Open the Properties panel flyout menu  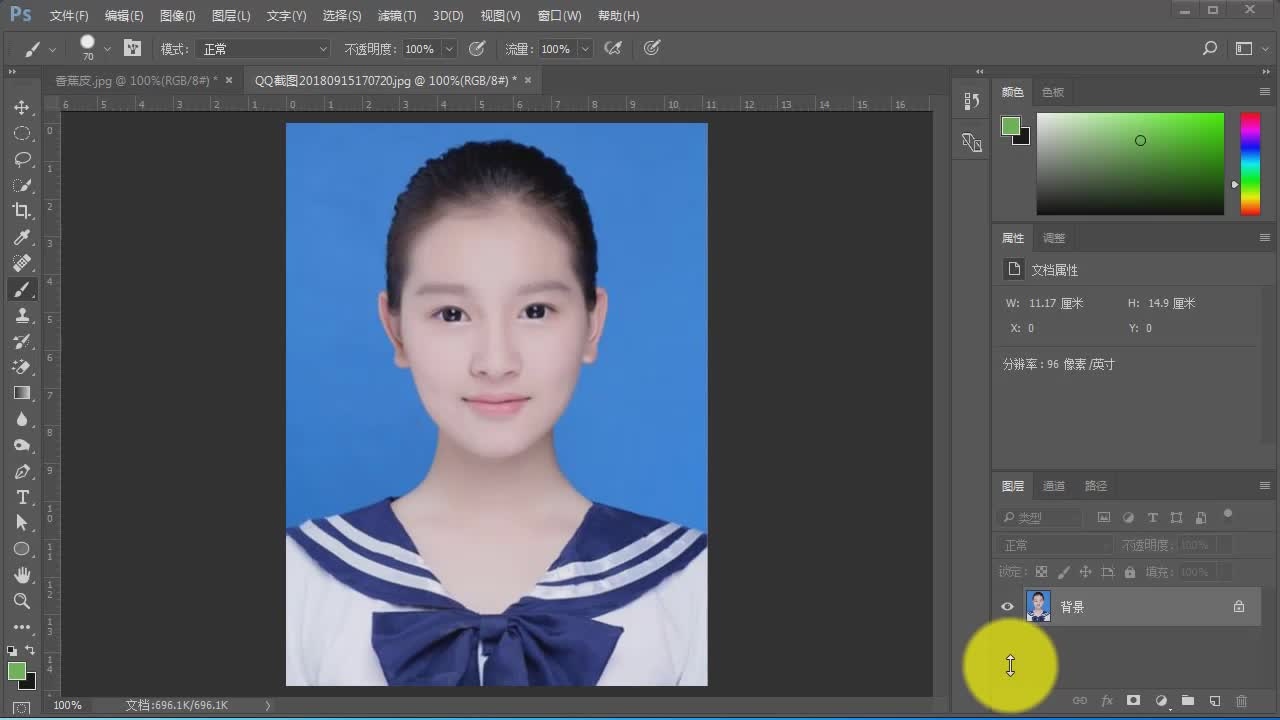click(x=1265, y=238)
